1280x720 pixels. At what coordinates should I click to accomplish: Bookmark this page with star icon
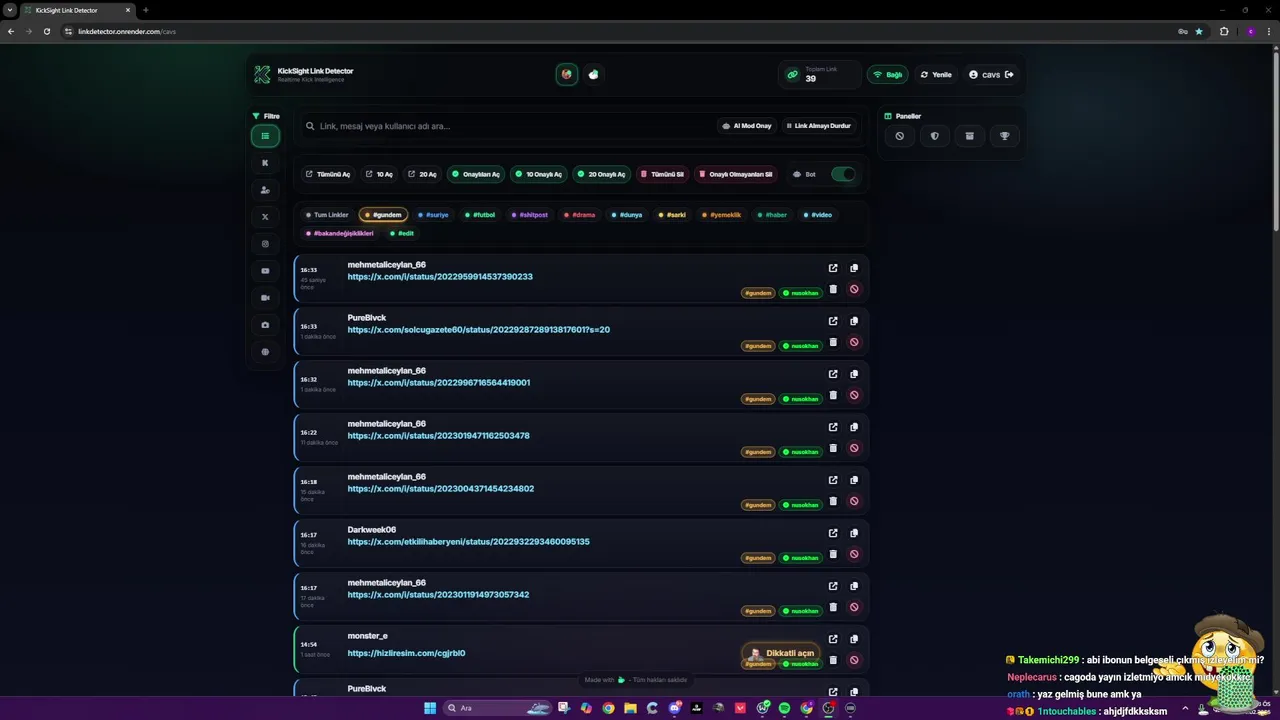pos(1199,31)
